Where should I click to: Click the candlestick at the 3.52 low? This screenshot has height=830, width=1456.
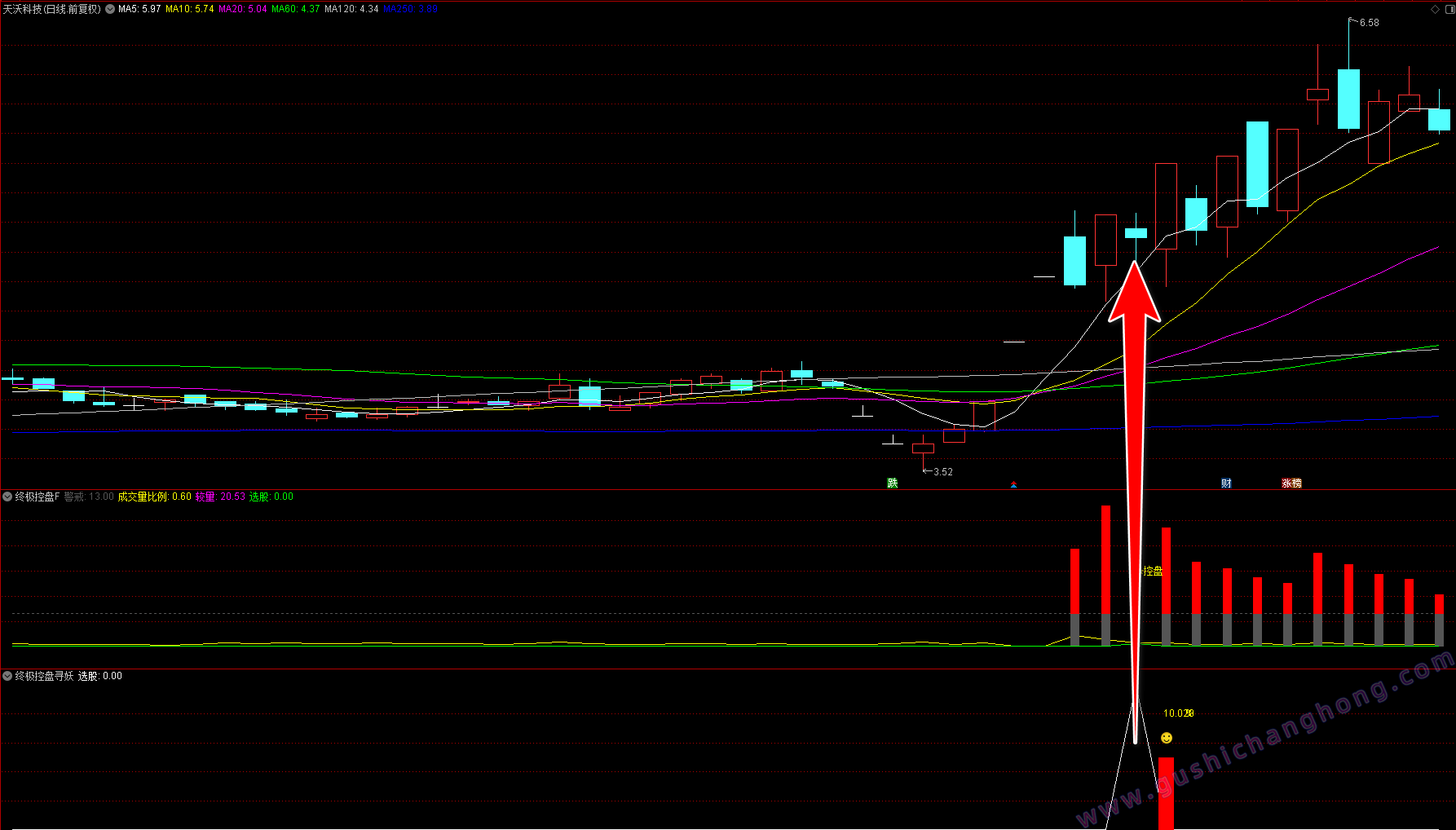(x=923, y=448)
